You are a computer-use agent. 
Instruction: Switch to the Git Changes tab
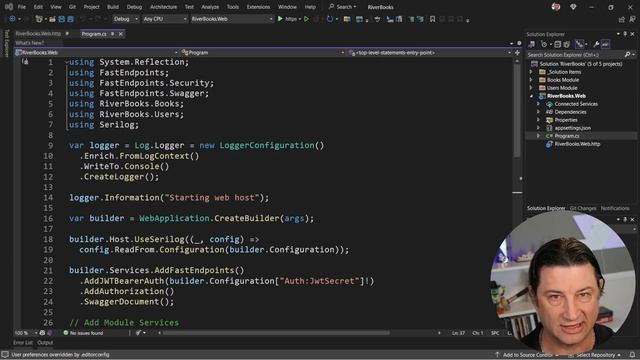(x=583, y=208)
